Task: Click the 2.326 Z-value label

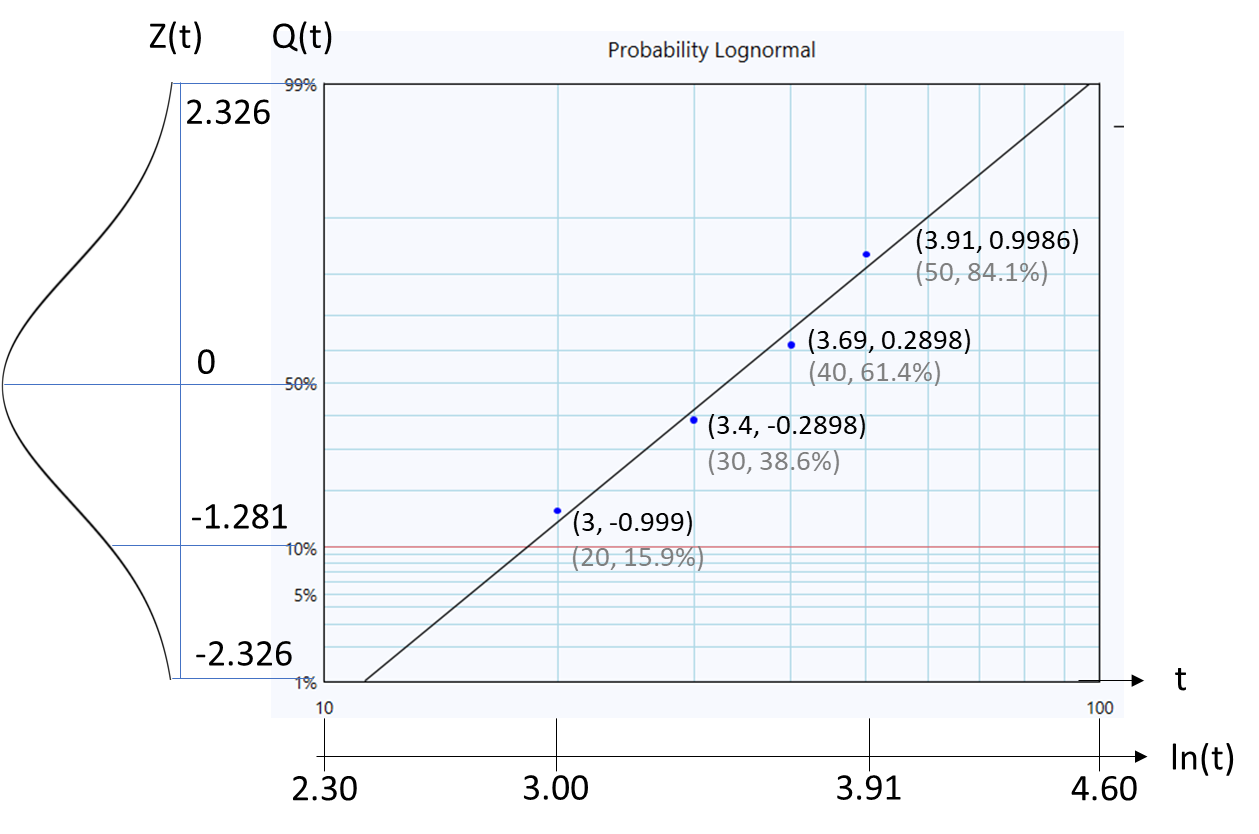Action: 229,113
